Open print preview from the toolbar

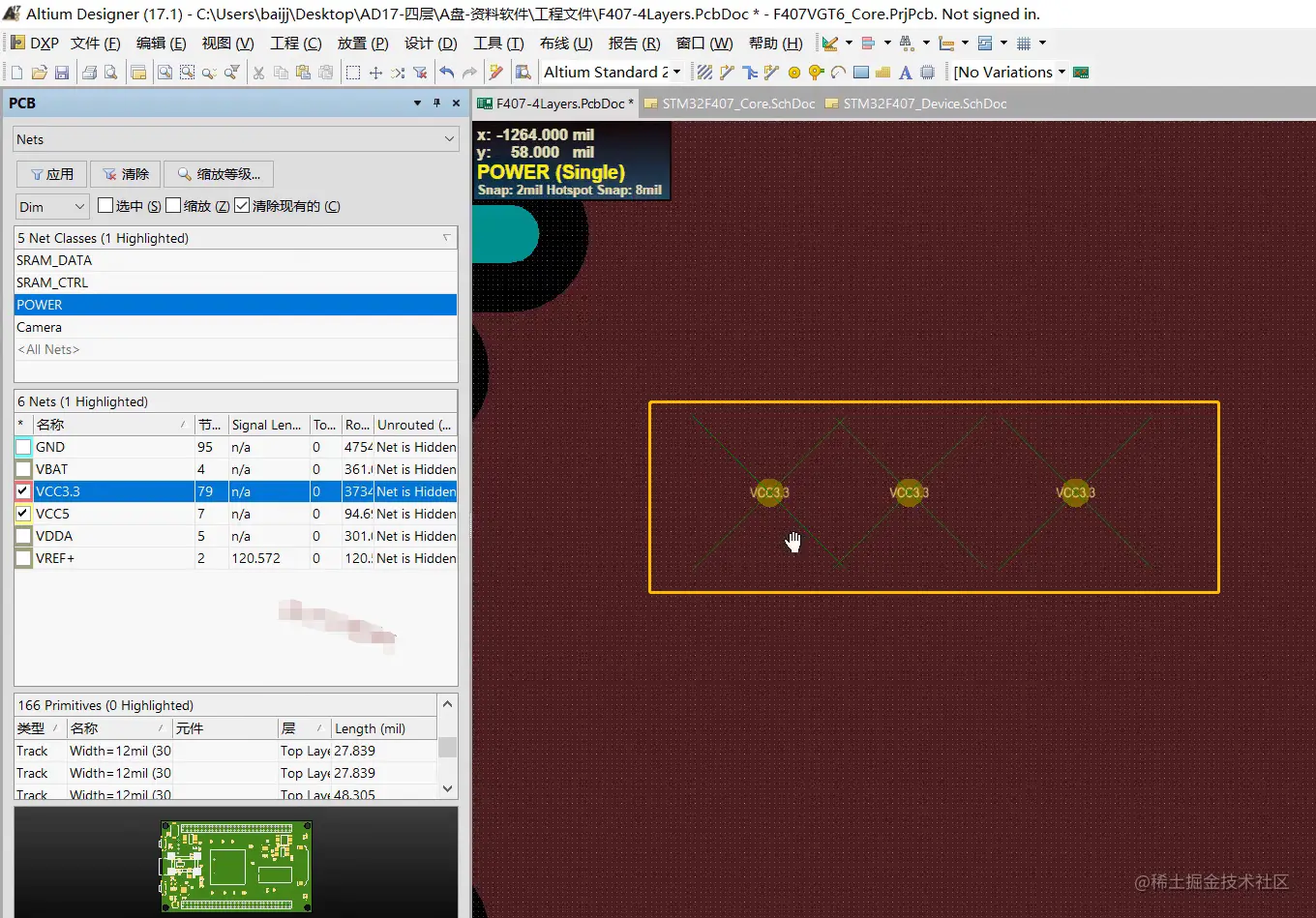tap(110, 73)
